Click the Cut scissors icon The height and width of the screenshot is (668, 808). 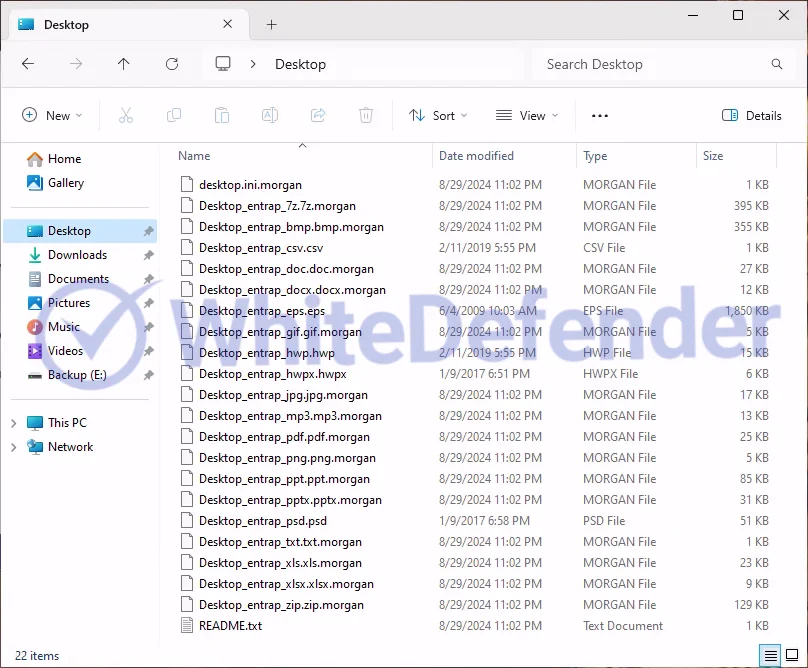(126, 116)
